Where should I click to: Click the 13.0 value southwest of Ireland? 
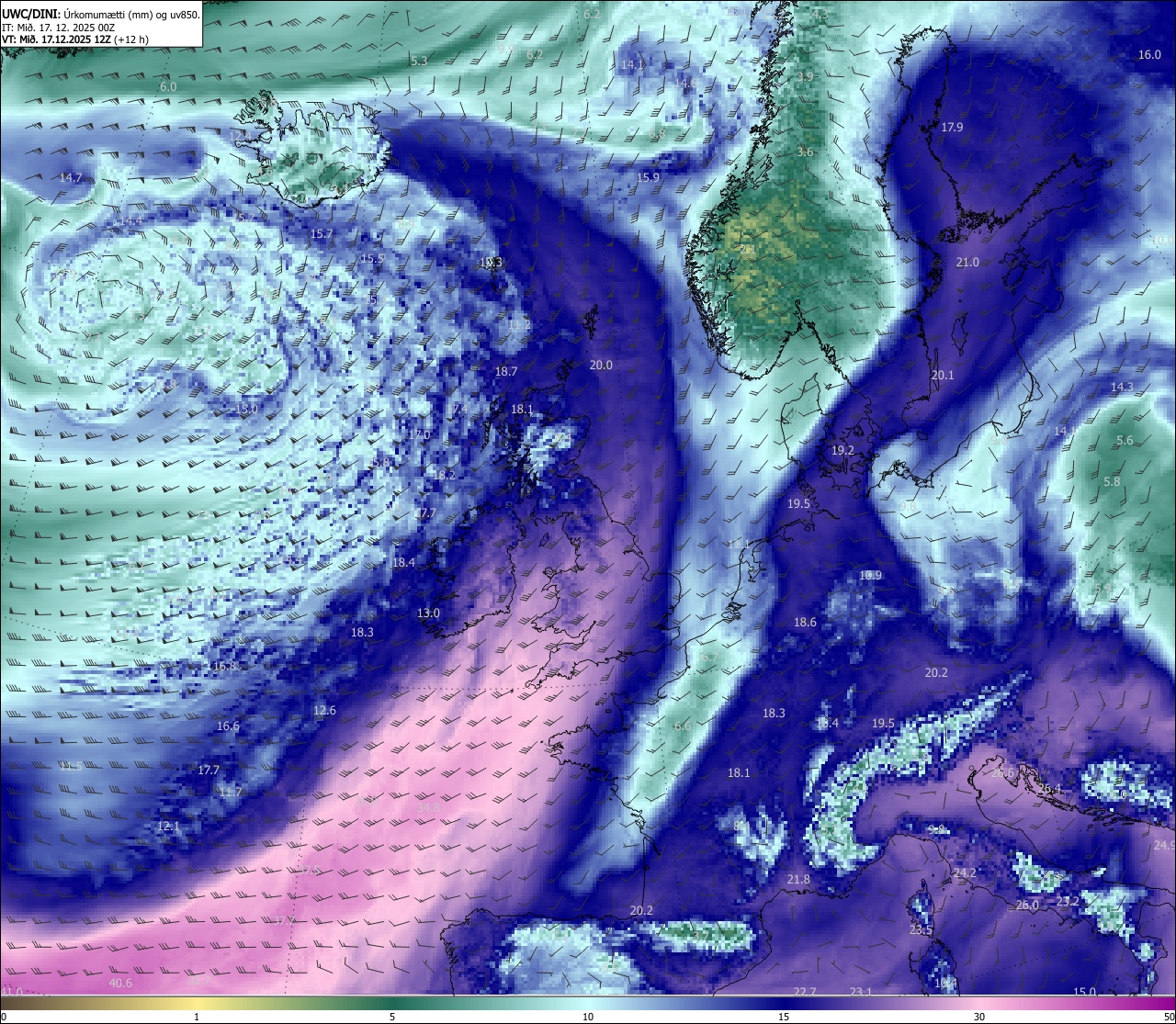pos(428,613)
